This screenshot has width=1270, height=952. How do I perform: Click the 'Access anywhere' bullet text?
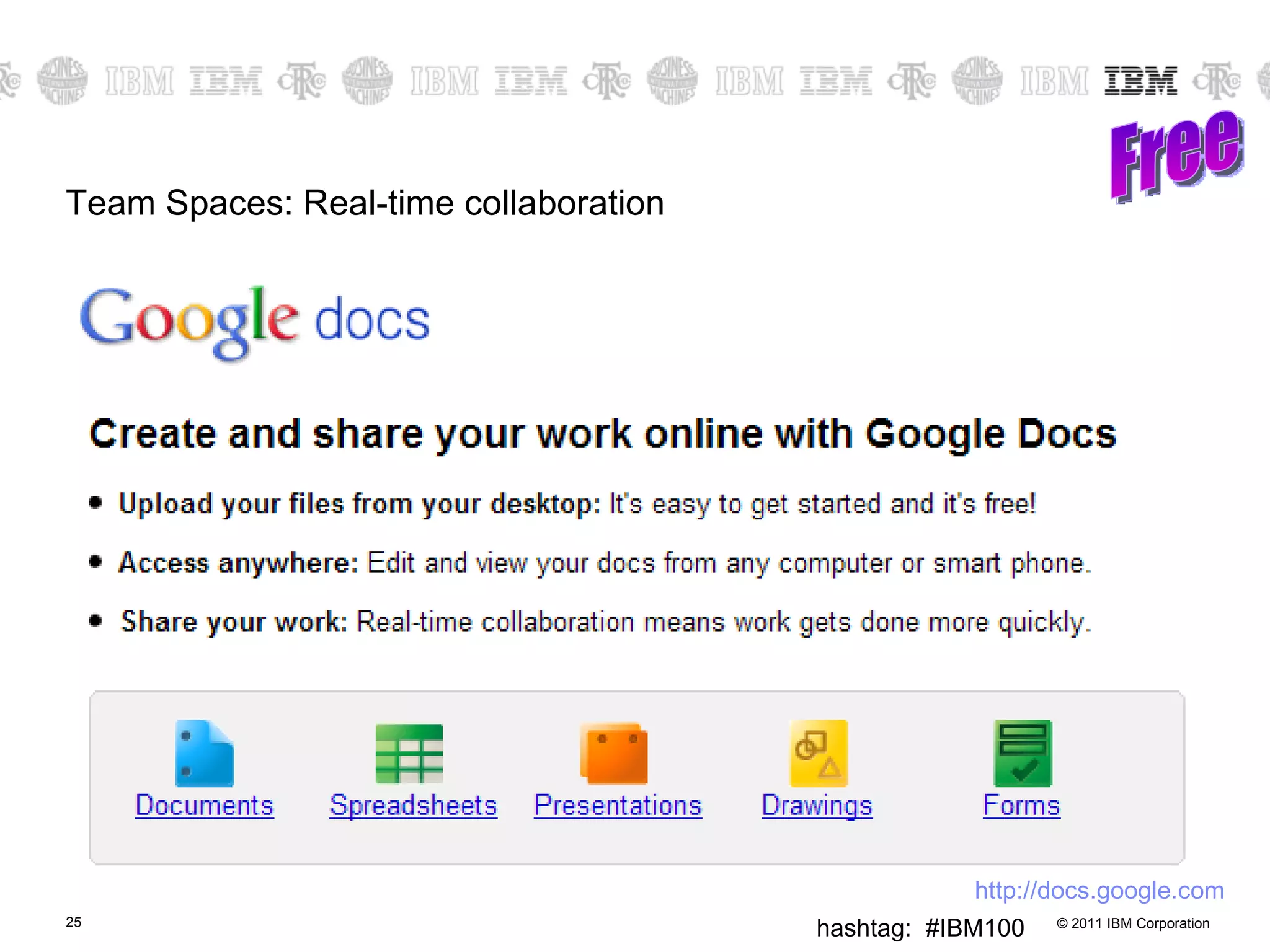point(605,564)
